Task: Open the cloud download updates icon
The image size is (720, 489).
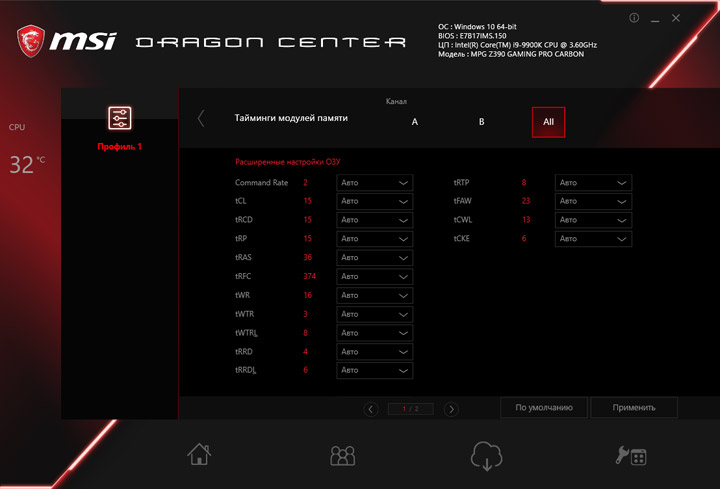Action: pos(486,456)
